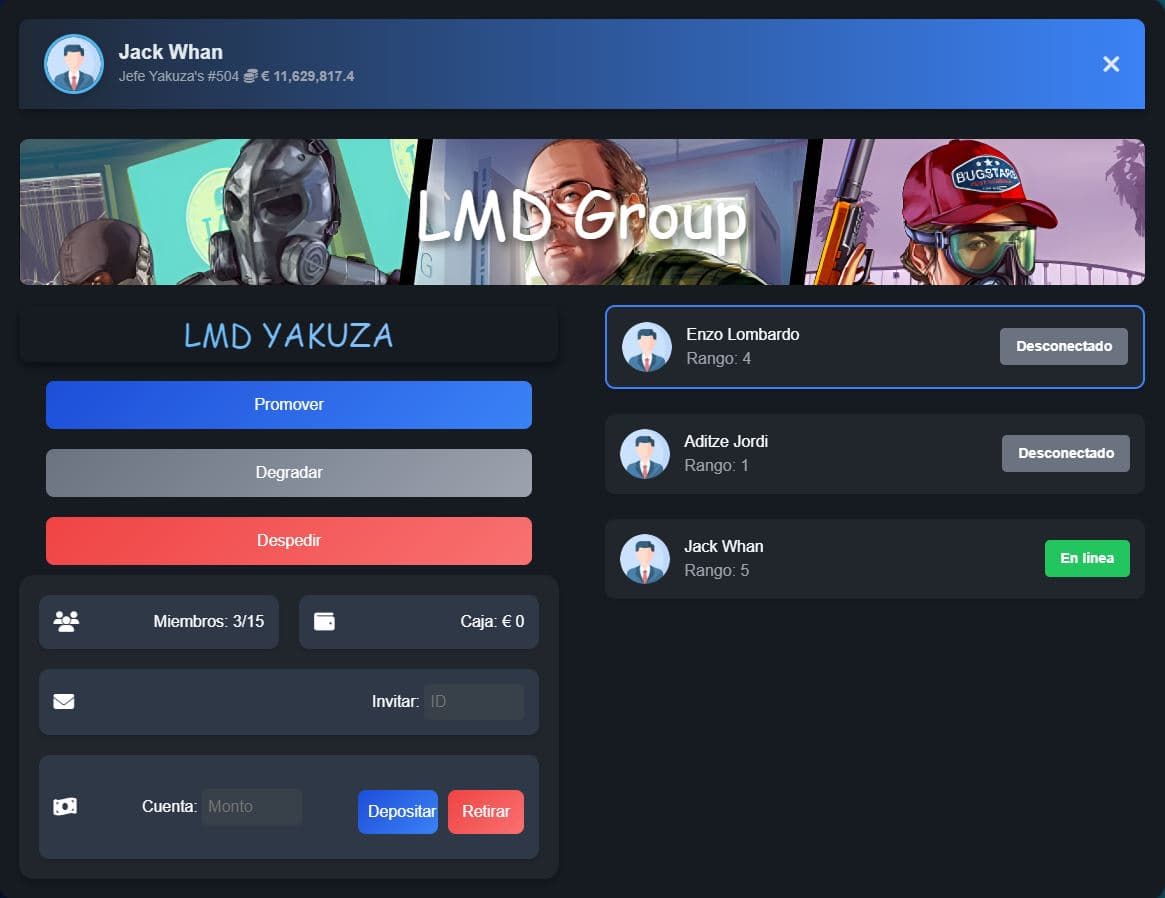Click Aditze Jordi's Desconectado status badge
This screenshot has width=1165, height=898.
coord(1066,453)
